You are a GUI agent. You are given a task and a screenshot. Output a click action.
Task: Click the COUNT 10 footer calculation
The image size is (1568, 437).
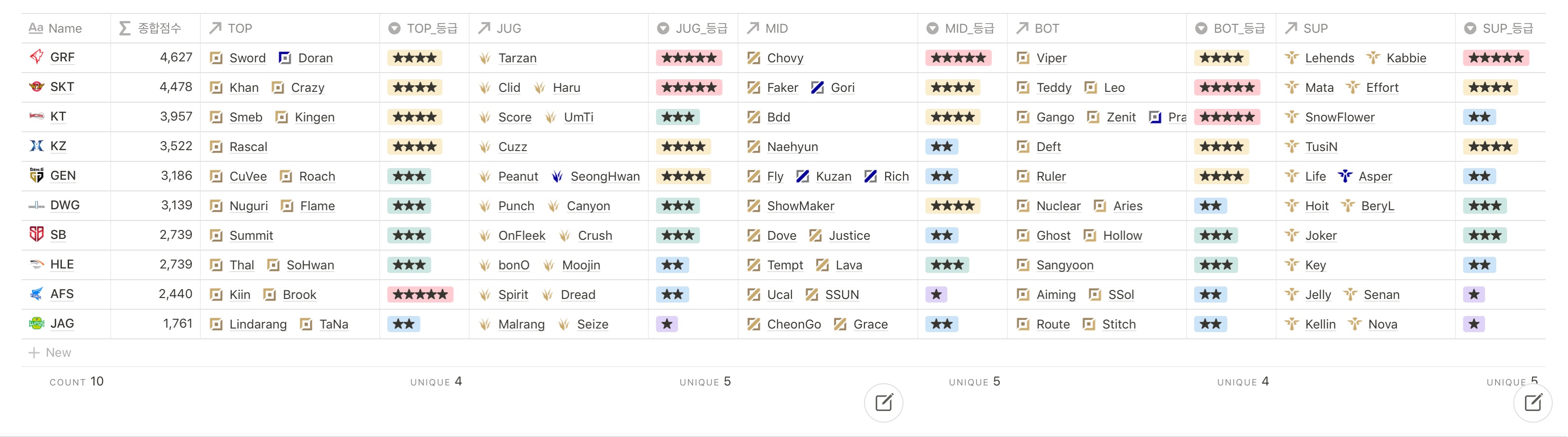pyautogui.click(x=77, y=381)
